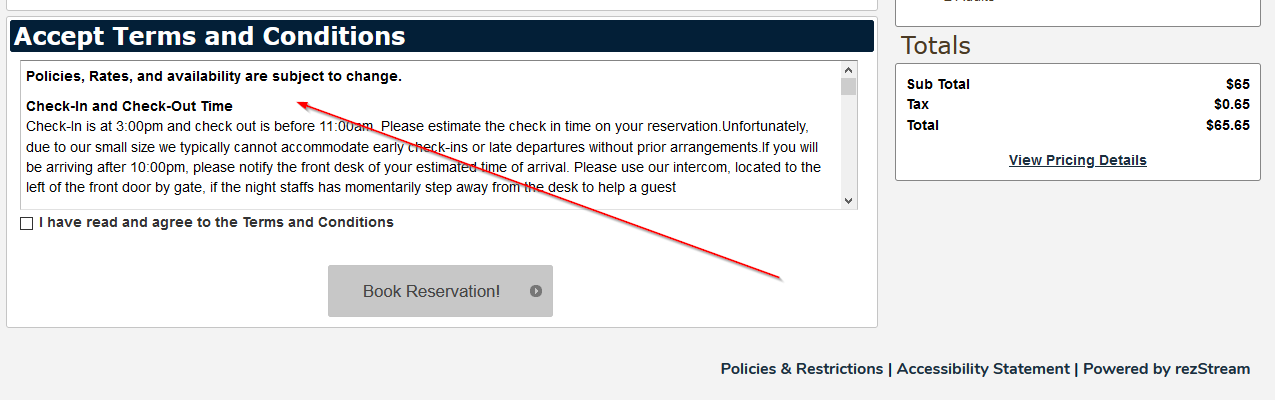Click the terms box scrollbar thumb
This screenshot has width=1275, height=400.
[849, 86]
